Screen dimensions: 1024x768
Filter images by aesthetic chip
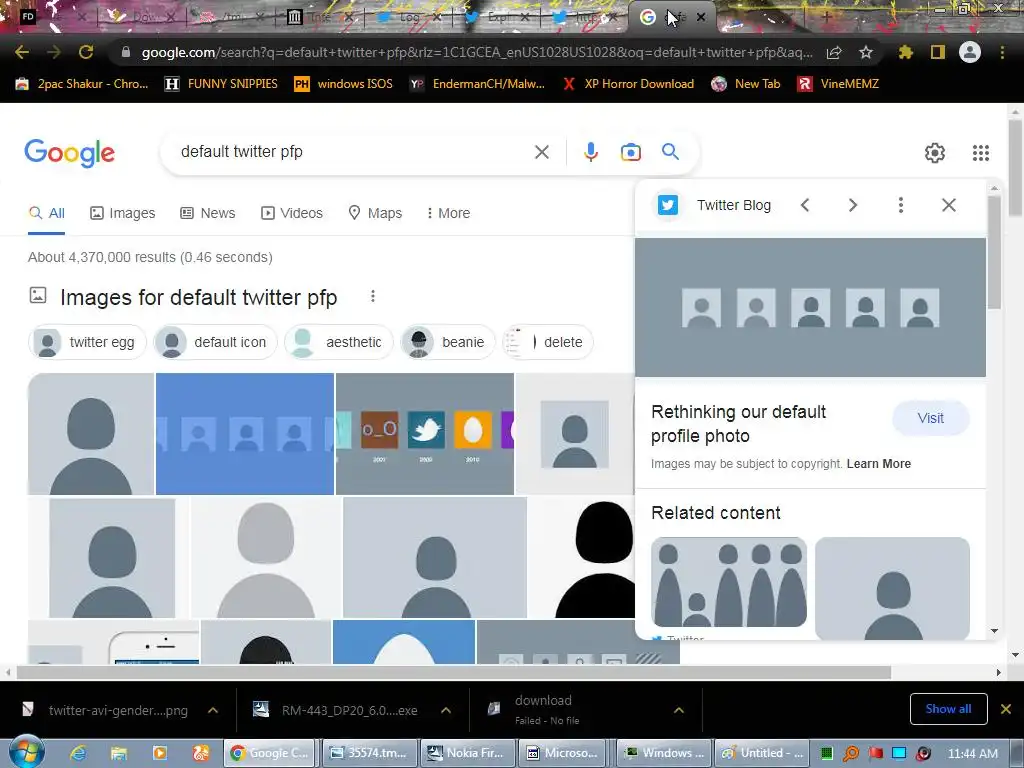(339, 342)
